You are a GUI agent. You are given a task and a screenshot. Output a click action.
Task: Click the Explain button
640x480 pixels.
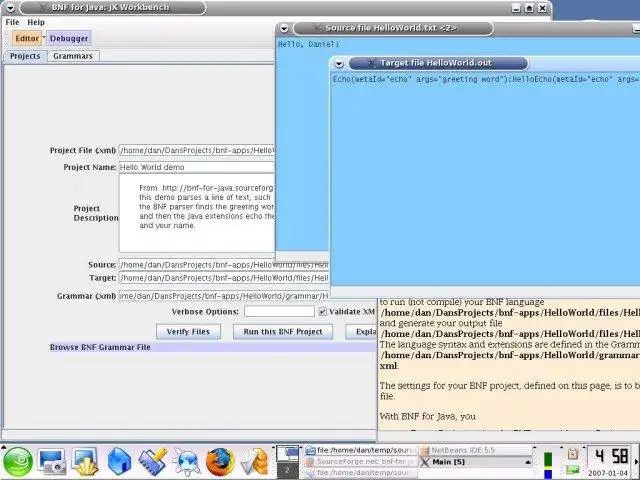(361, 332)
